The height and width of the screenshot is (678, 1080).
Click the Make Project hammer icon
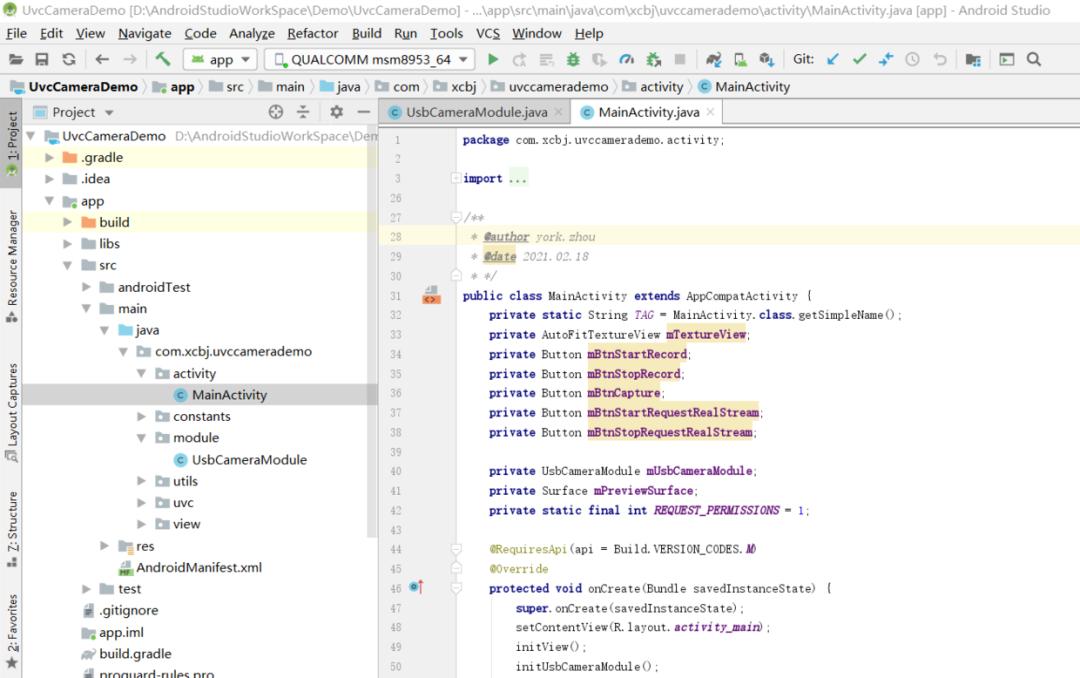[x=163, y=60]
